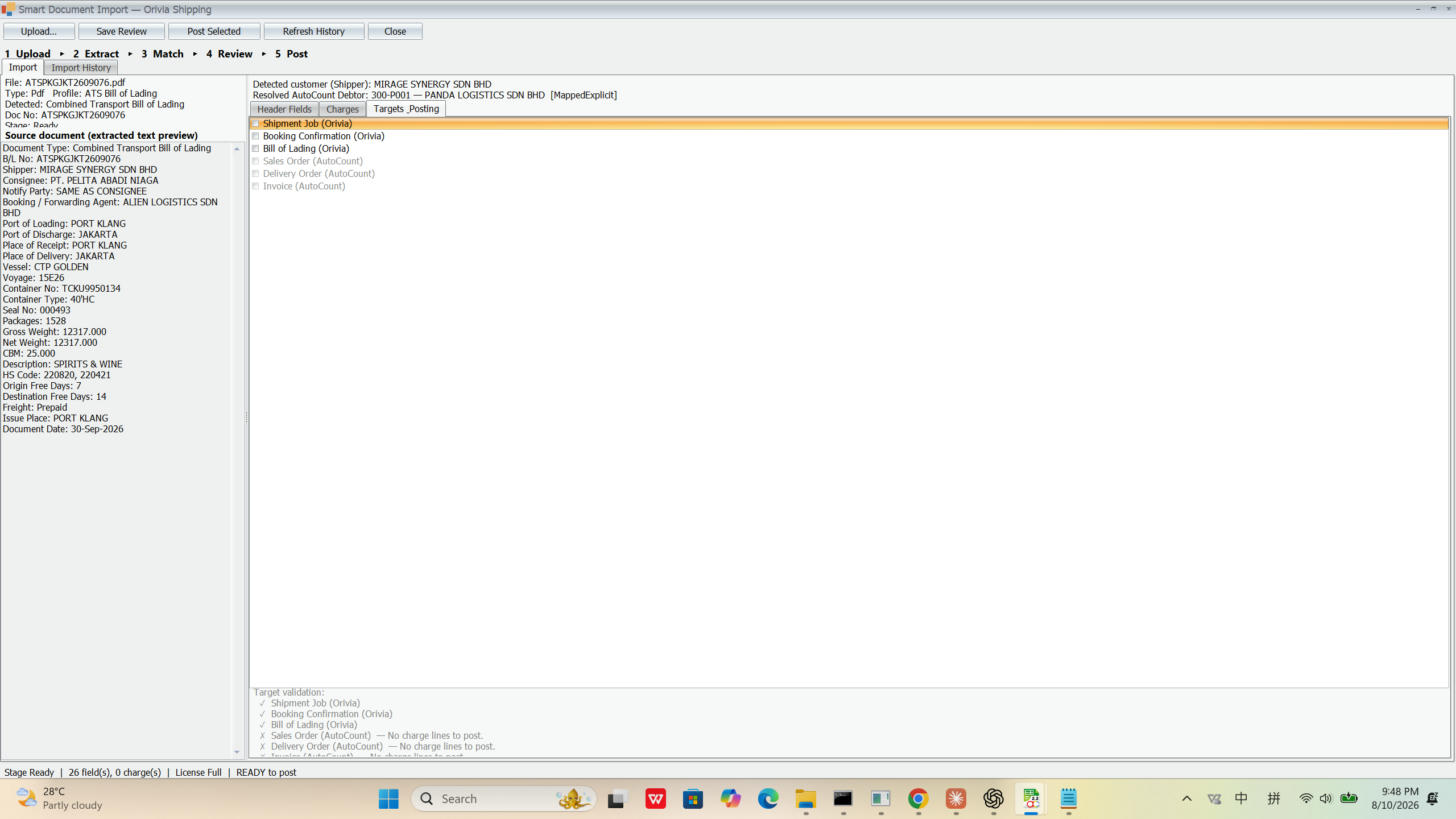Tick the Delivery Order (AutoCount) checkbox
The width and height of the screenshot is (1456, 819).
[256, 174]
